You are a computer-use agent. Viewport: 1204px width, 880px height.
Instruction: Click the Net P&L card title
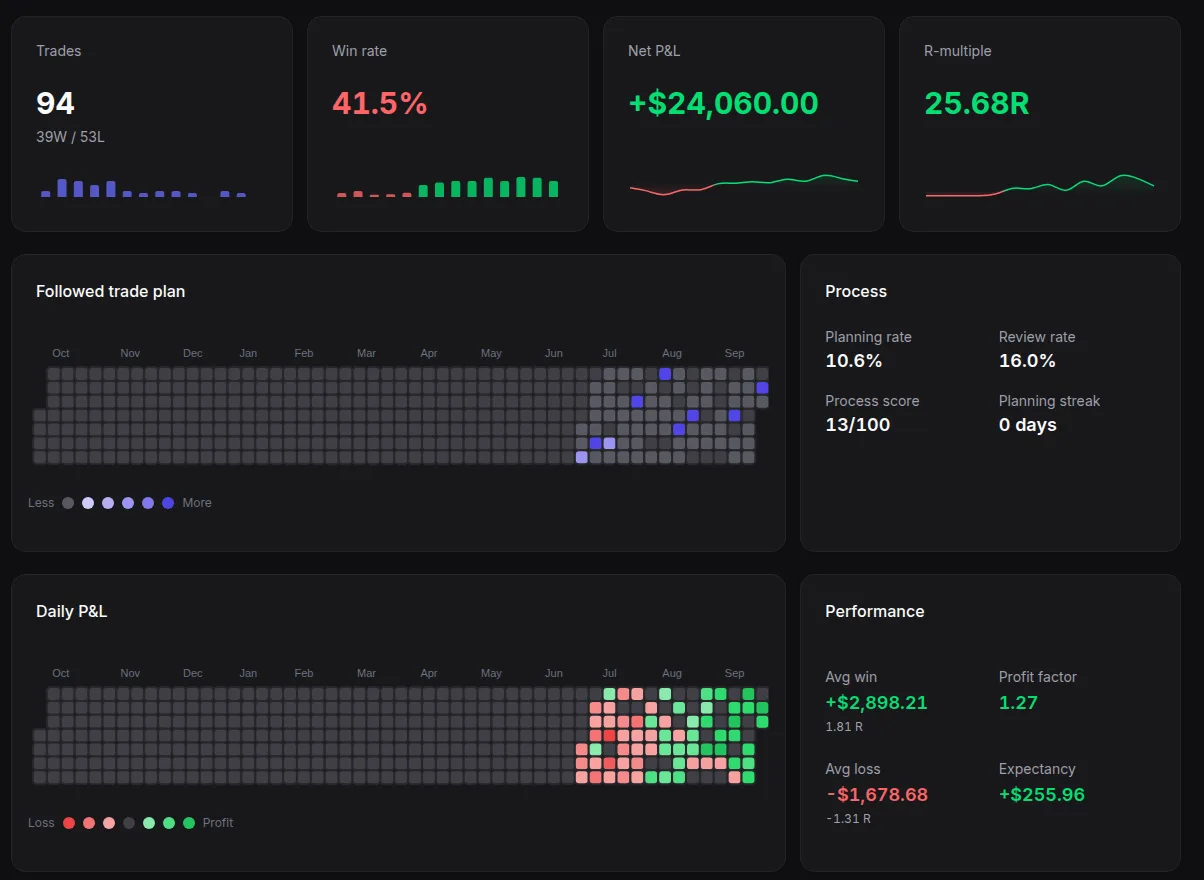[654, 51]
